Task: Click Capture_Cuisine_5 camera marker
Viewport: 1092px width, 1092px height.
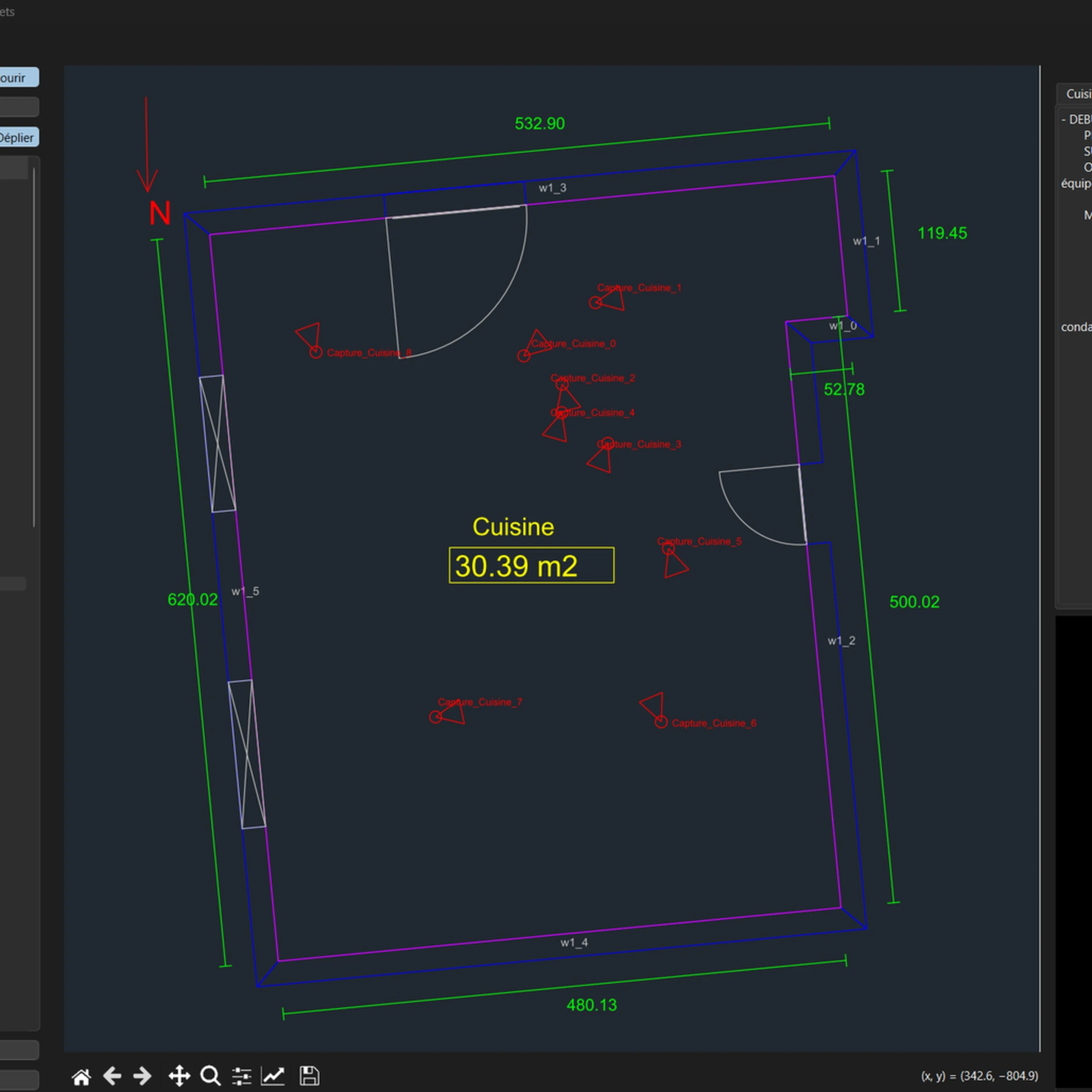Action: [x=668, y=549]
